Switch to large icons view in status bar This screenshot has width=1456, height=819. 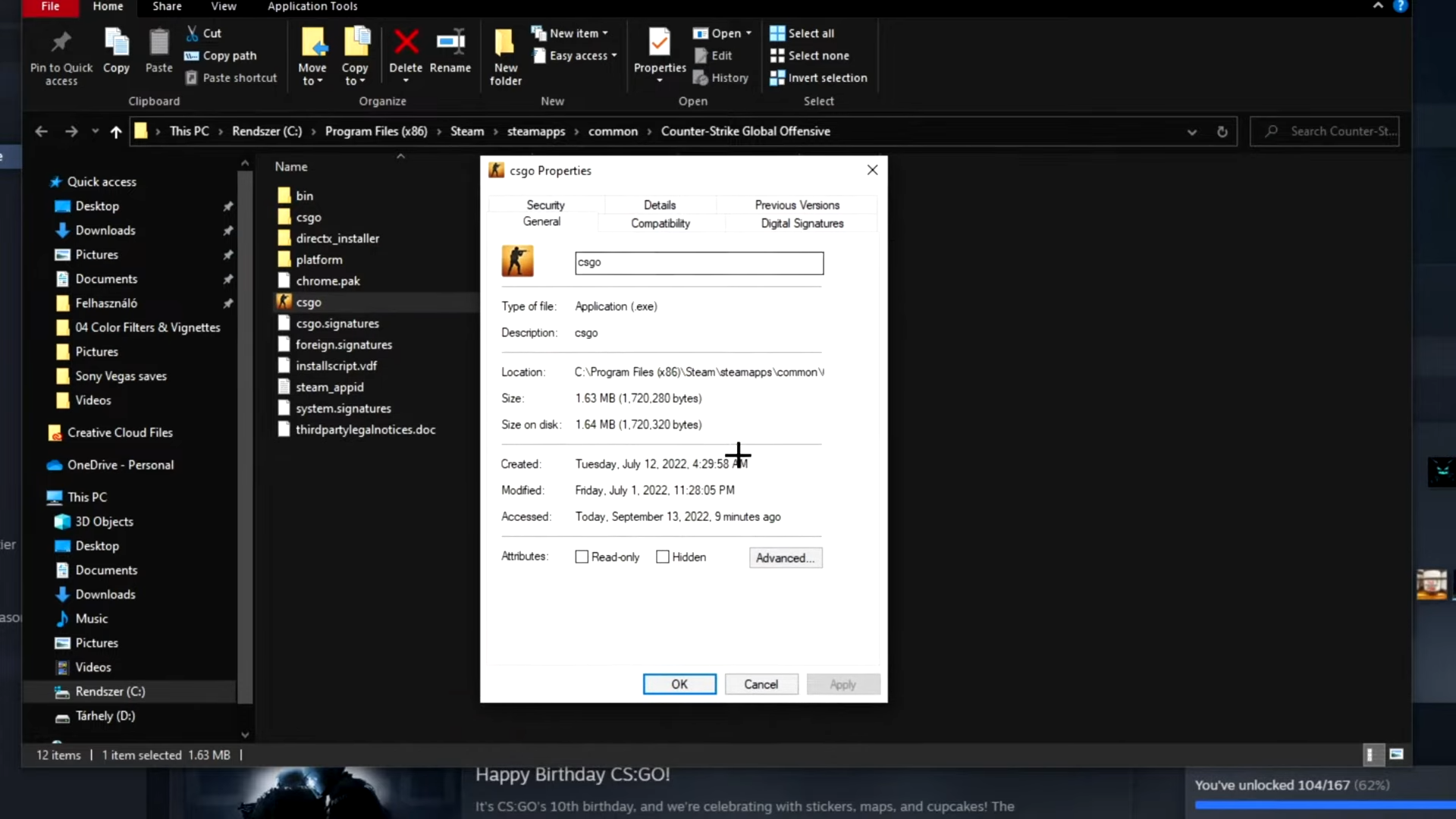(x=1396, y=755)
